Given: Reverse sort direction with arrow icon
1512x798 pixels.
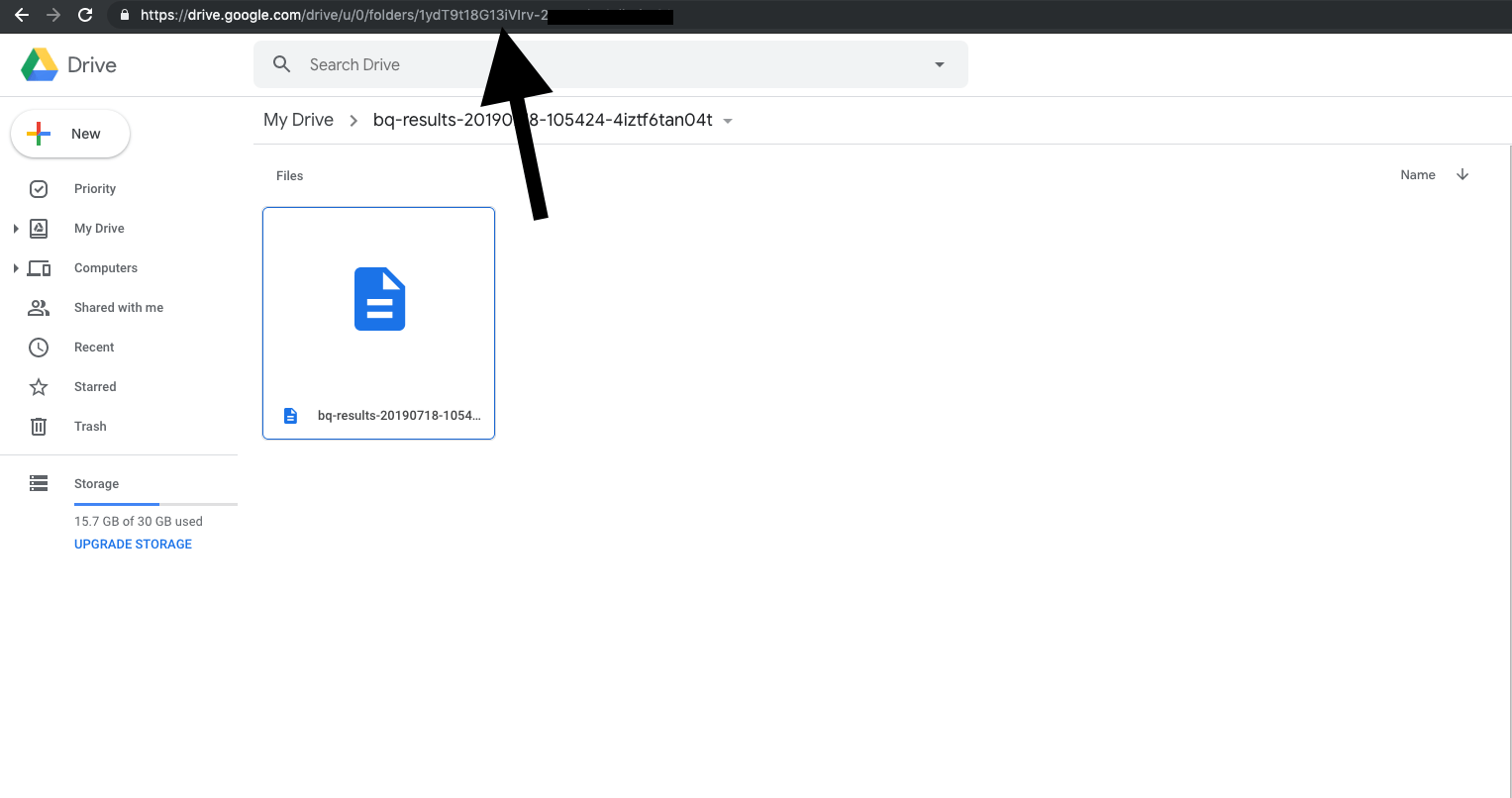Looking at the screenshot, I should click(1462, 174).
